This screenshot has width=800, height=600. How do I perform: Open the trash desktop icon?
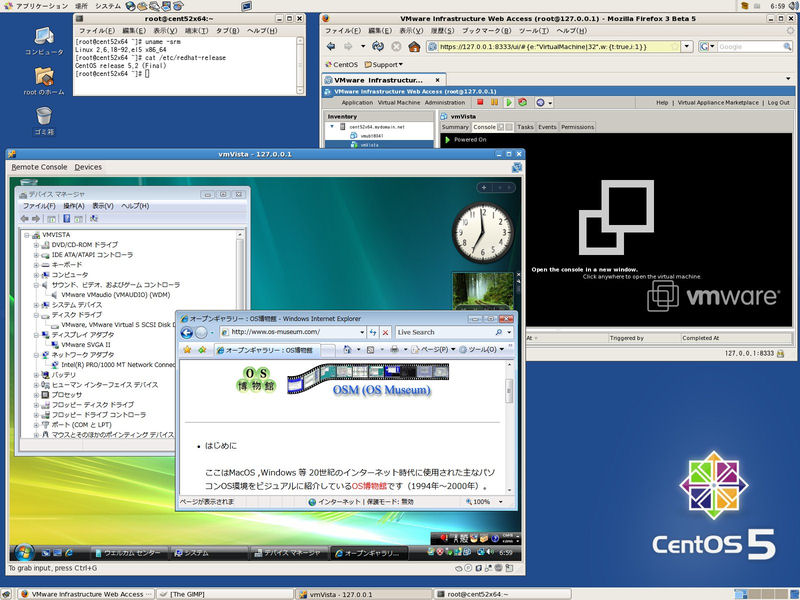(x=44, y=121)
